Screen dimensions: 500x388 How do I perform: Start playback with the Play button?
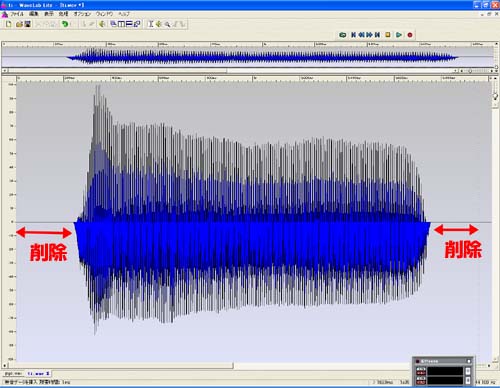click(x=399, y=35)
